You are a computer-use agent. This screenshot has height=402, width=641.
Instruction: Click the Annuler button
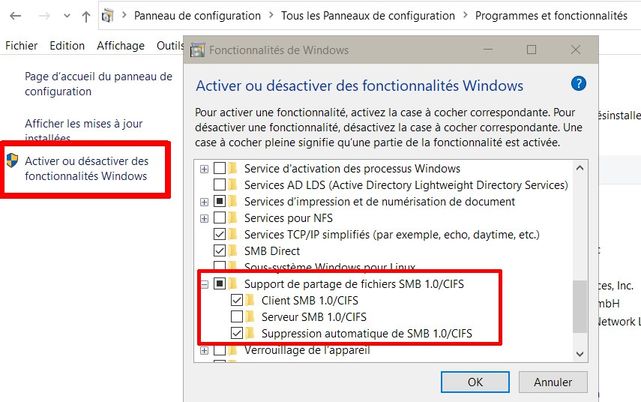pos(553,381)
